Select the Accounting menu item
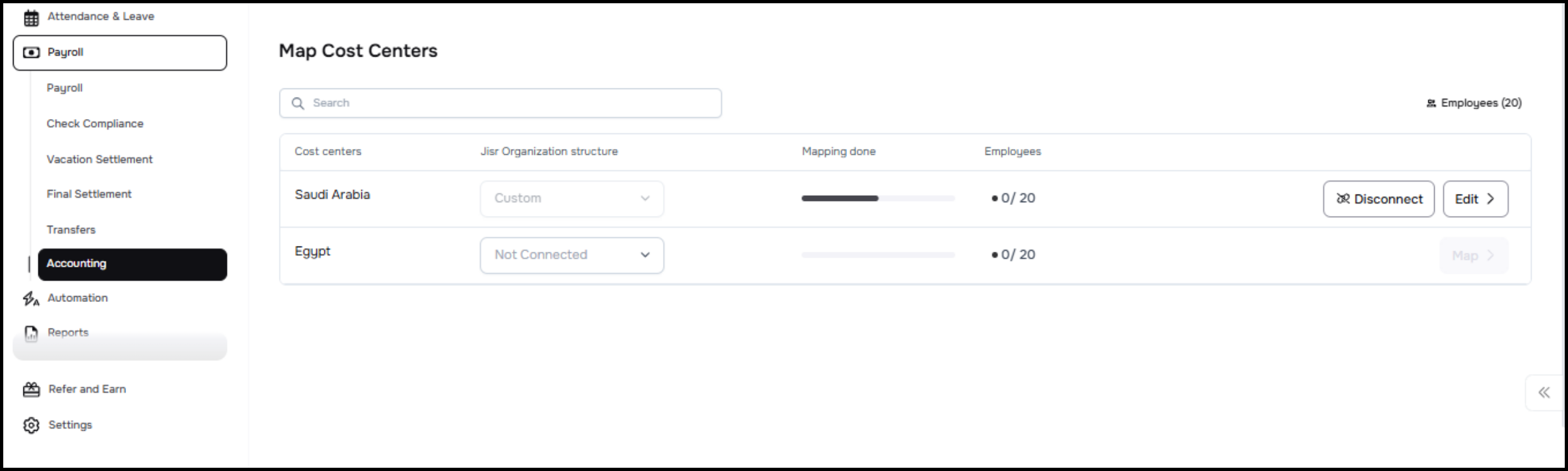Screen dimensions: 1568x471 click(x=132, y=264)
